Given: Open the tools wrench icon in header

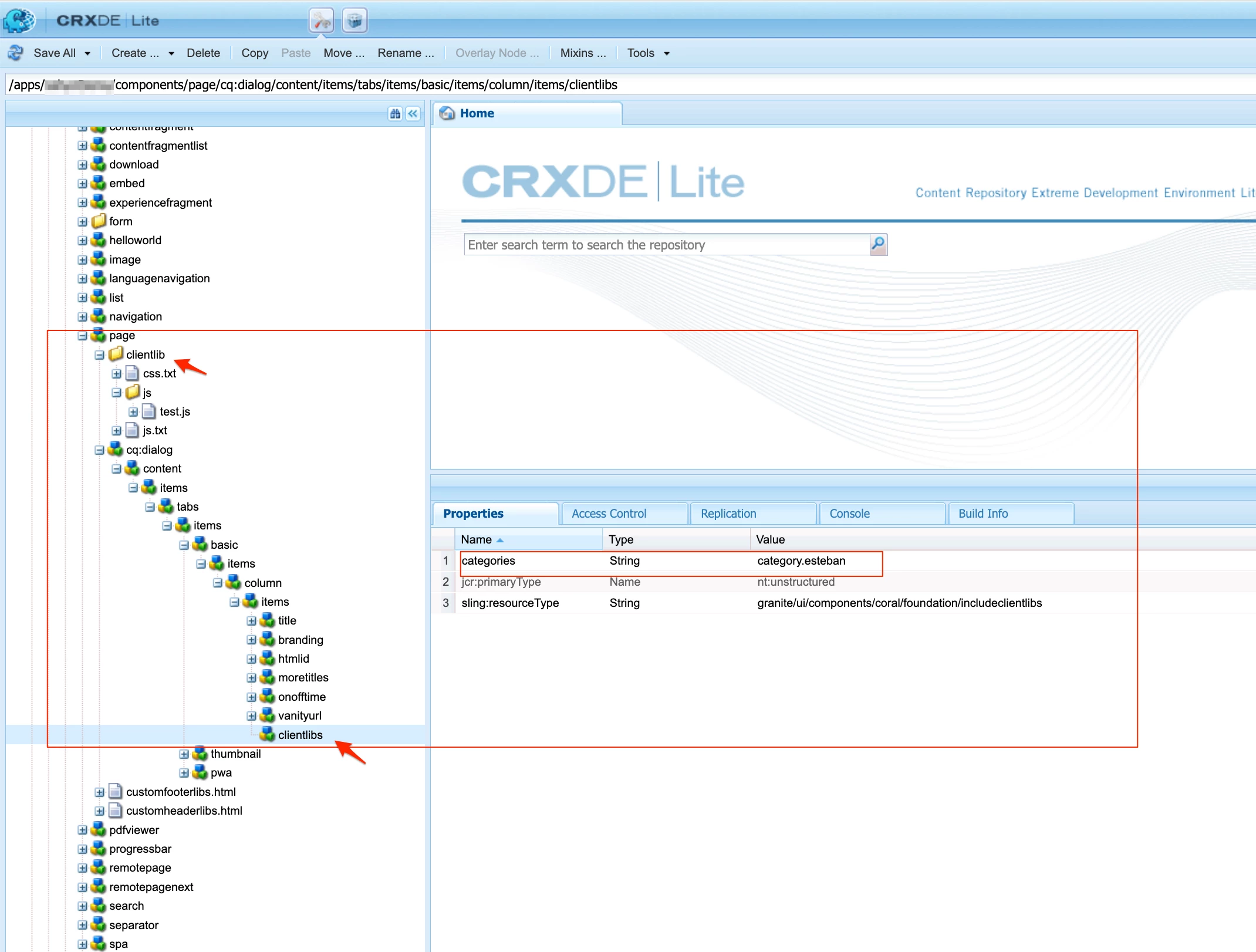Looking at the screenshot, I should pos(321,21).
